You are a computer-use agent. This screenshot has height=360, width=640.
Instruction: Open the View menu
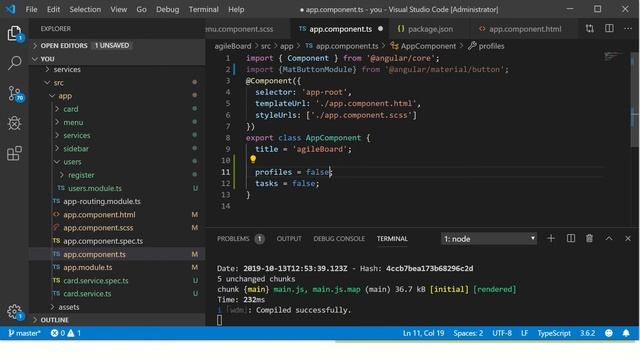pyautogui.click(x=118, y=9)
